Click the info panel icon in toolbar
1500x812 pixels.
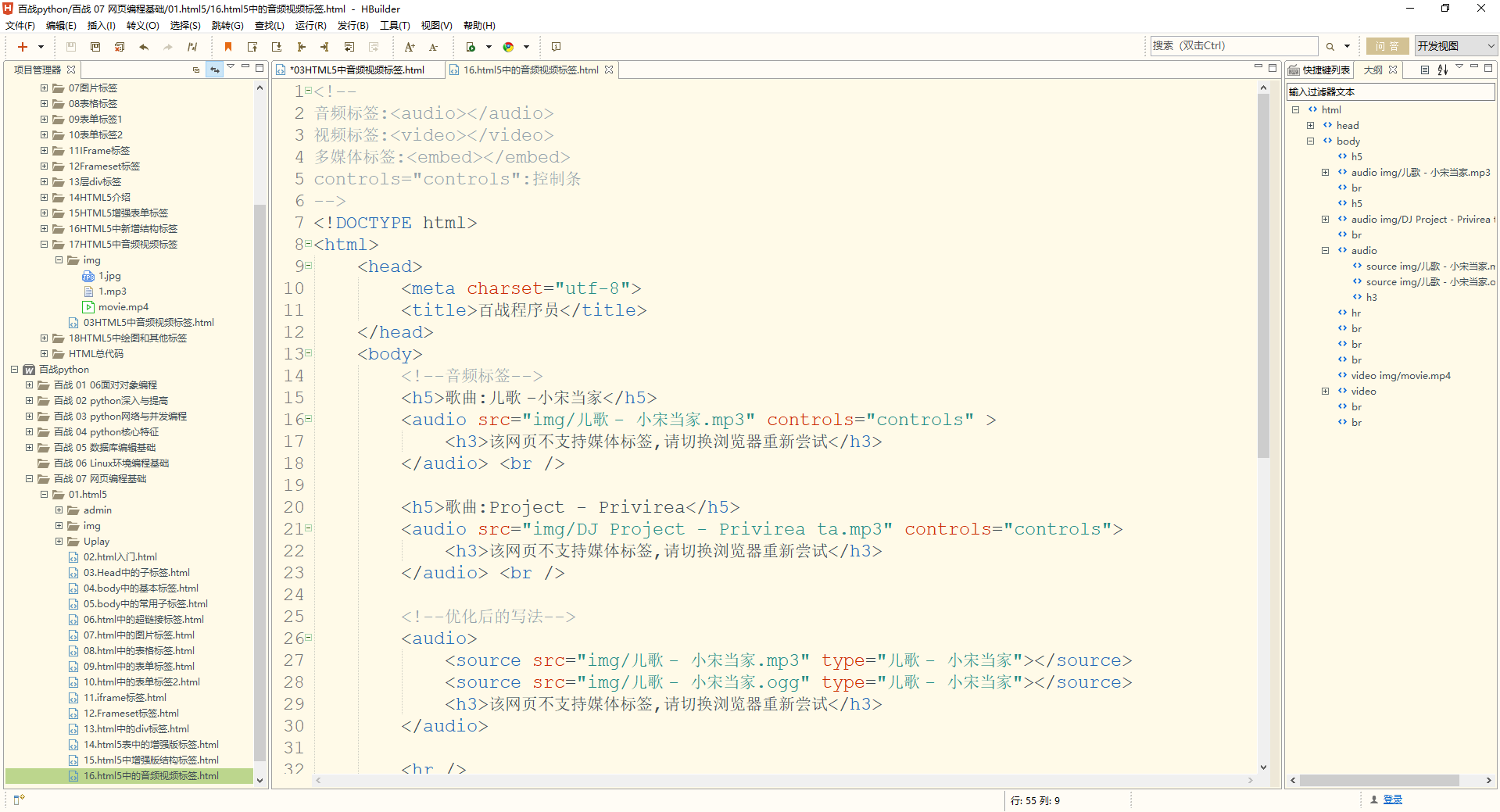[556, 47]
